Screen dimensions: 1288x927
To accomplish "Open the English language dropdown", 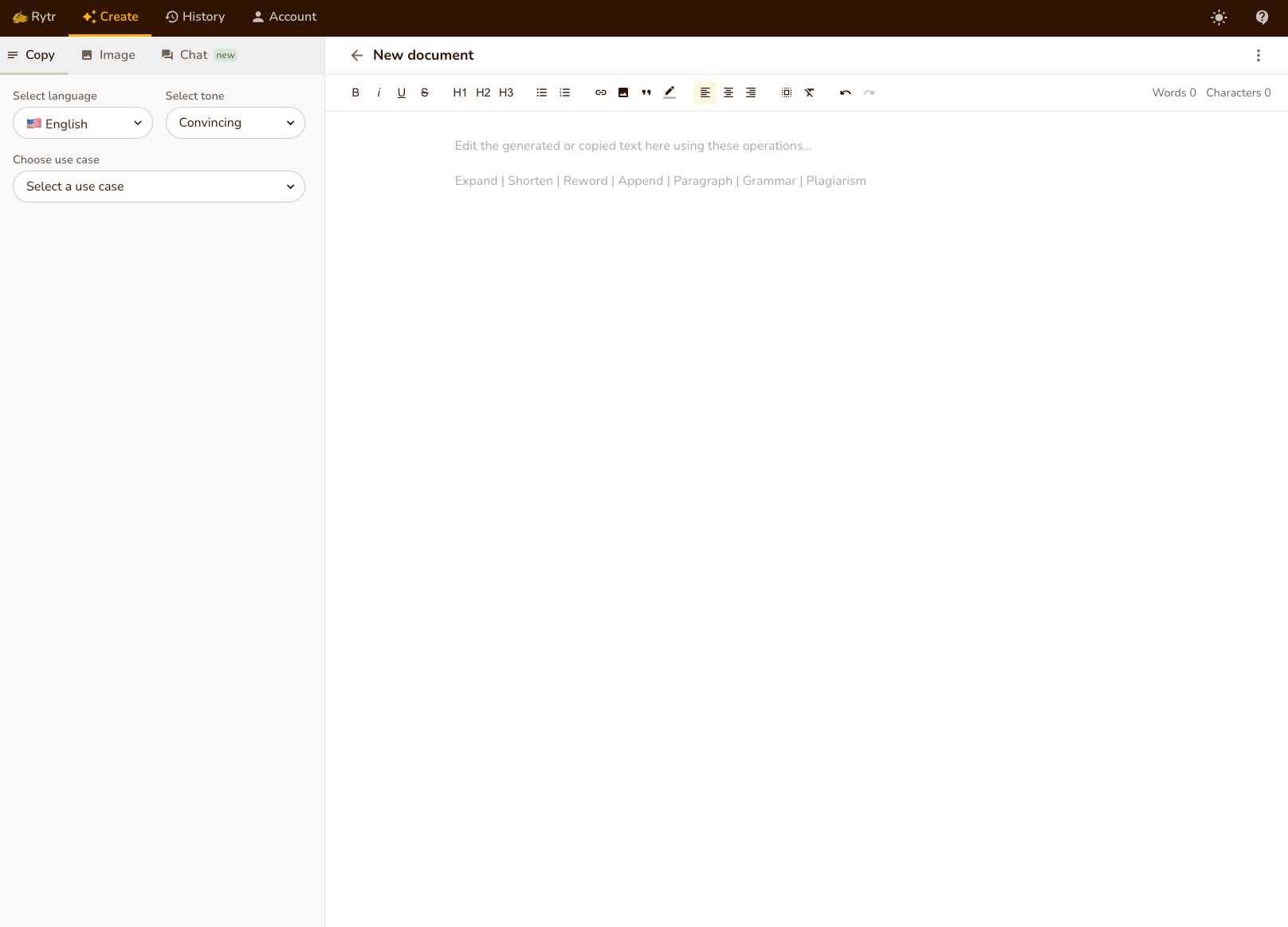I will coord(83,123).
